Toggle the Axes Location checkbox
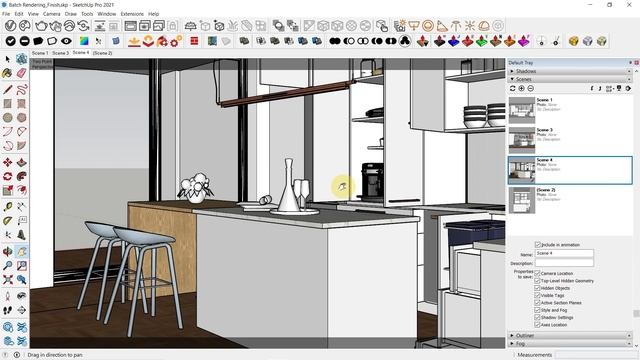The height and width of the screenshot is (360, 640). (538, 325)
